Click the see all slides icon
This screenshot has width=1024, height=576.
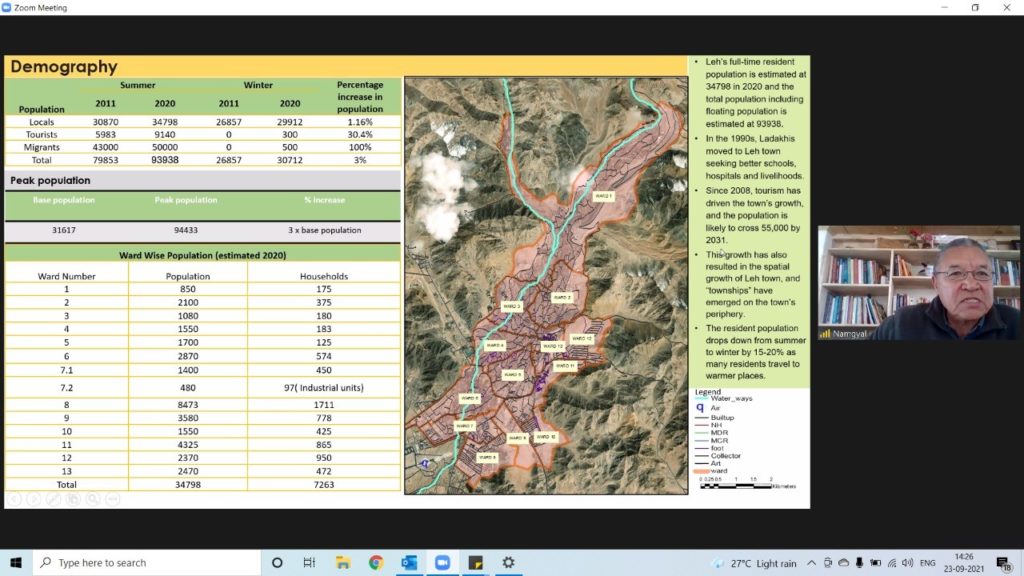73,498
